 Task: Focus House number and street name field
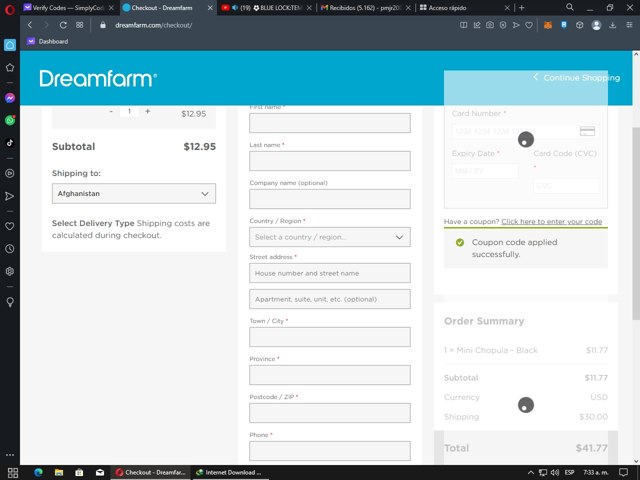[x=330, y=273]
